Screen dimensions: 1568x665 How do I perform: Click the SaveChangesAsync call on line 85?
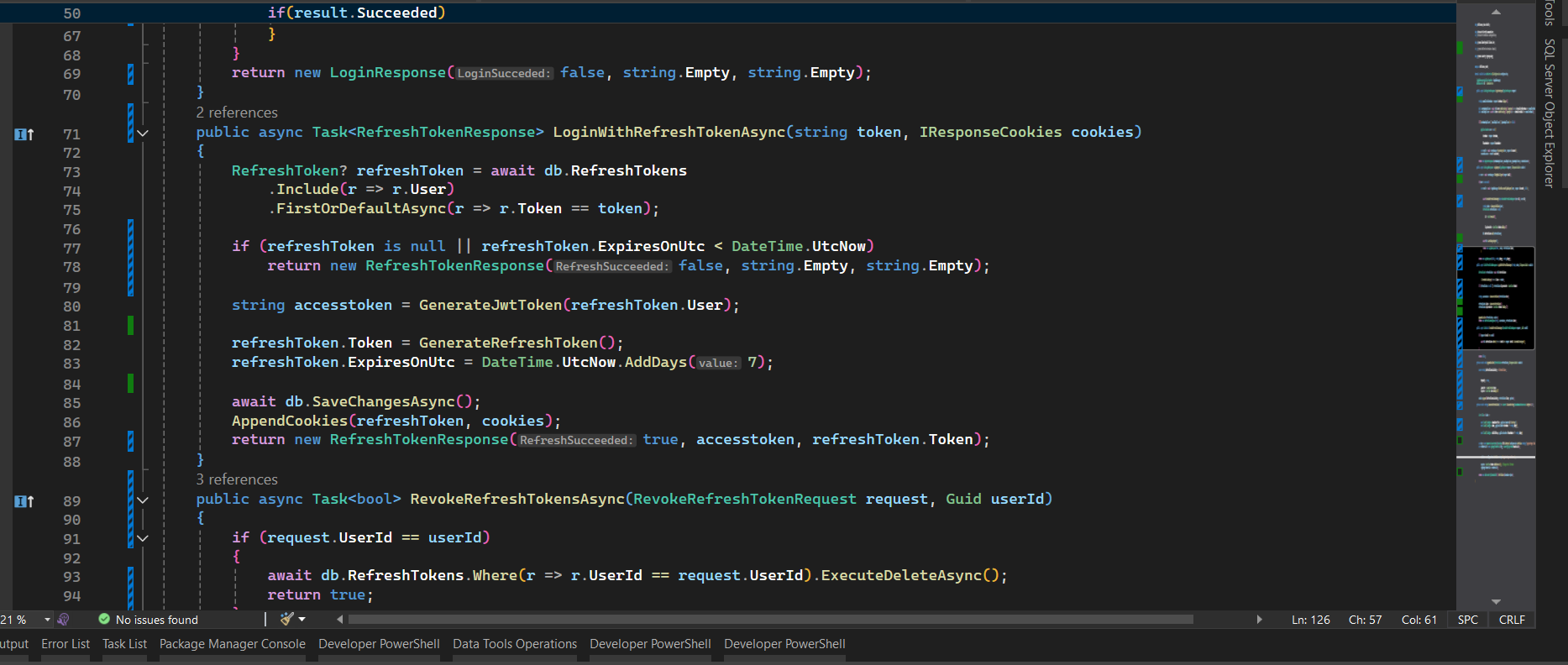pyautogui.click(x=383, y=401)
